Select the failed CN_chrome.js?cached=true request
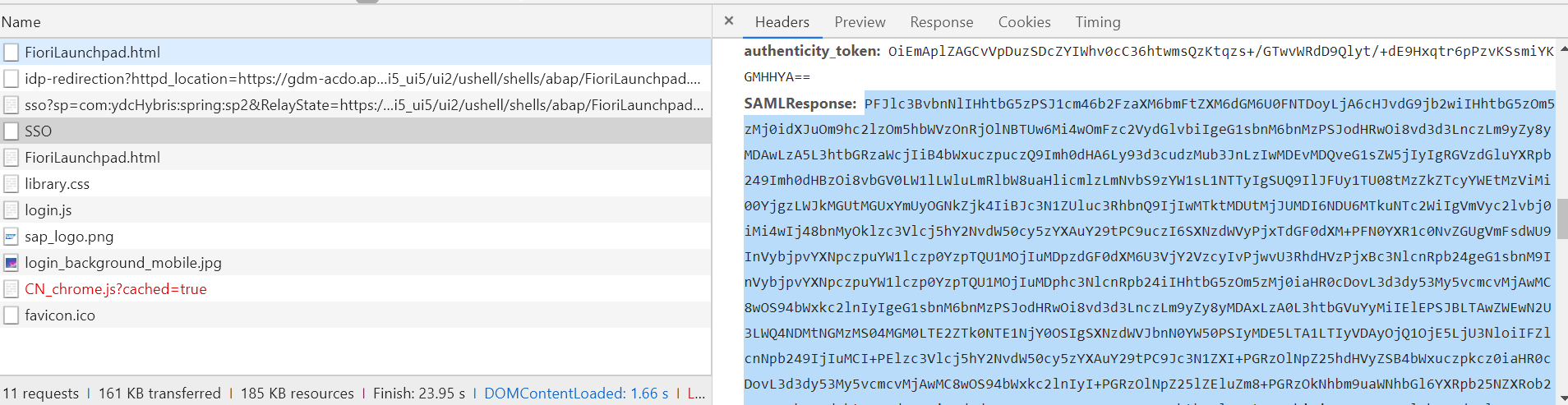The image size is (1568, 405). coord(355,289)
